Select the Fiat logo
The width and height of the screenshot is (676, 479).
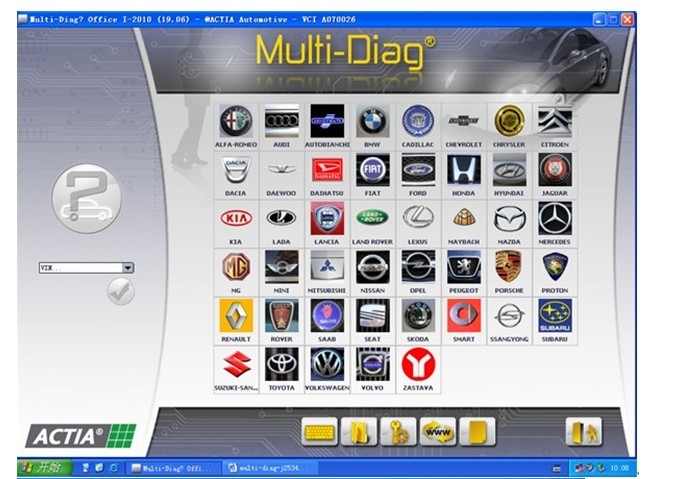point(372,170)
